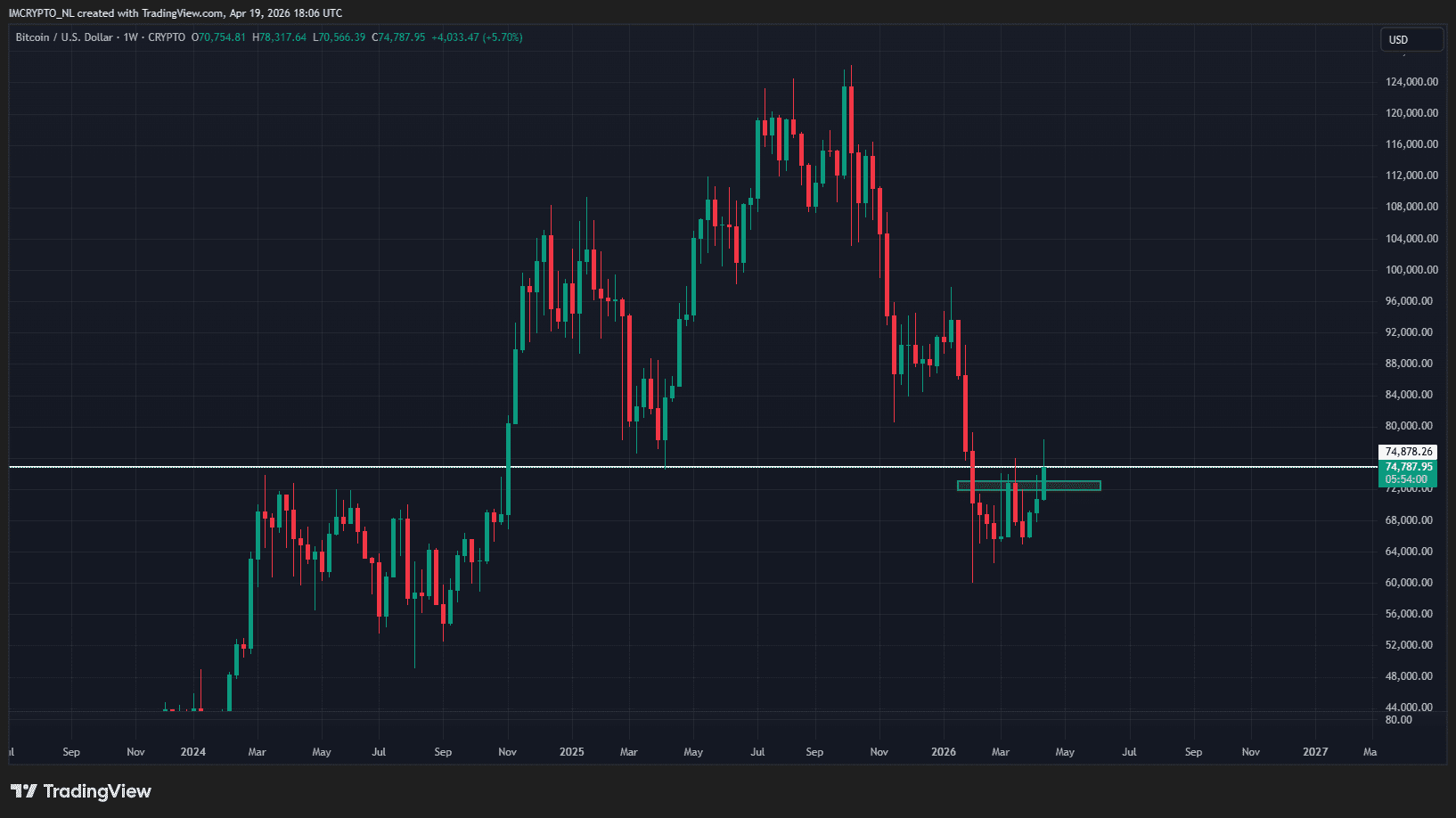Image resolution: width=1456 pixels, height=818 pixels.
Task: Click the TradingView logo icon
Action: (x=24, y=791)
